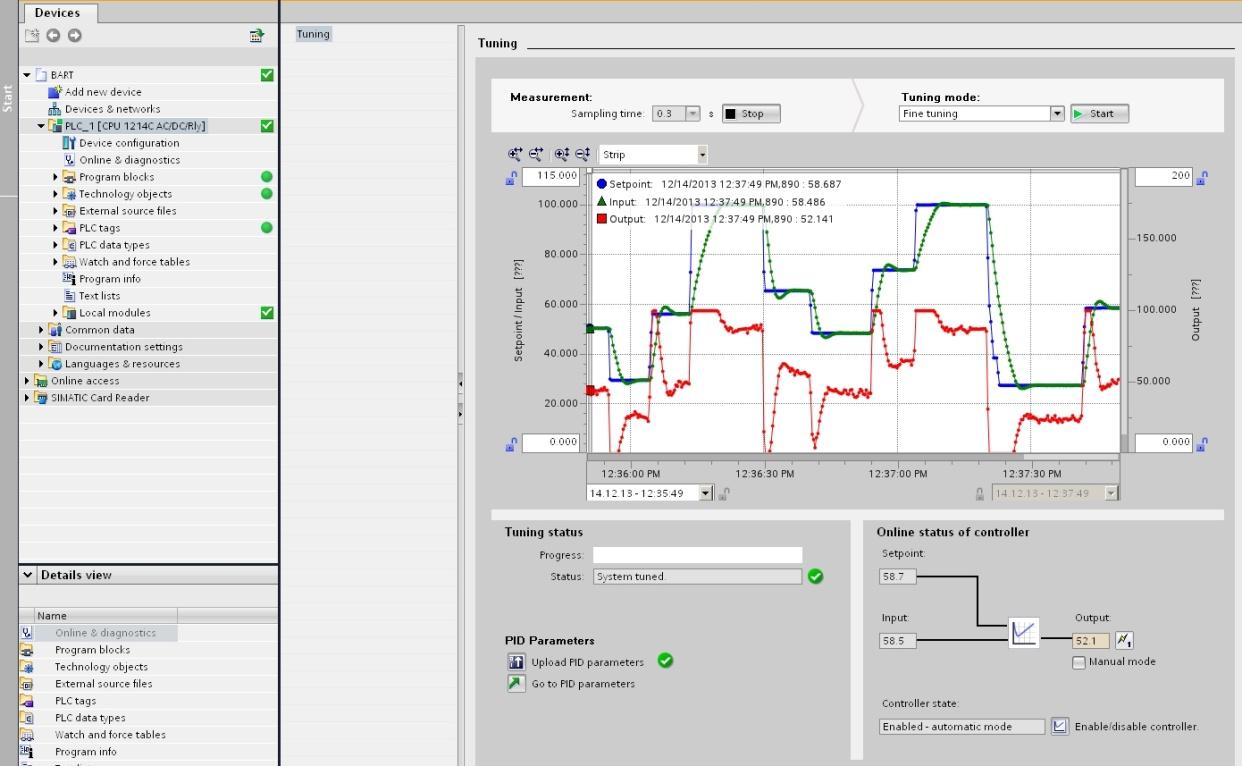Edit the right axis upper limit field 200

click(x=1163, y=176)
